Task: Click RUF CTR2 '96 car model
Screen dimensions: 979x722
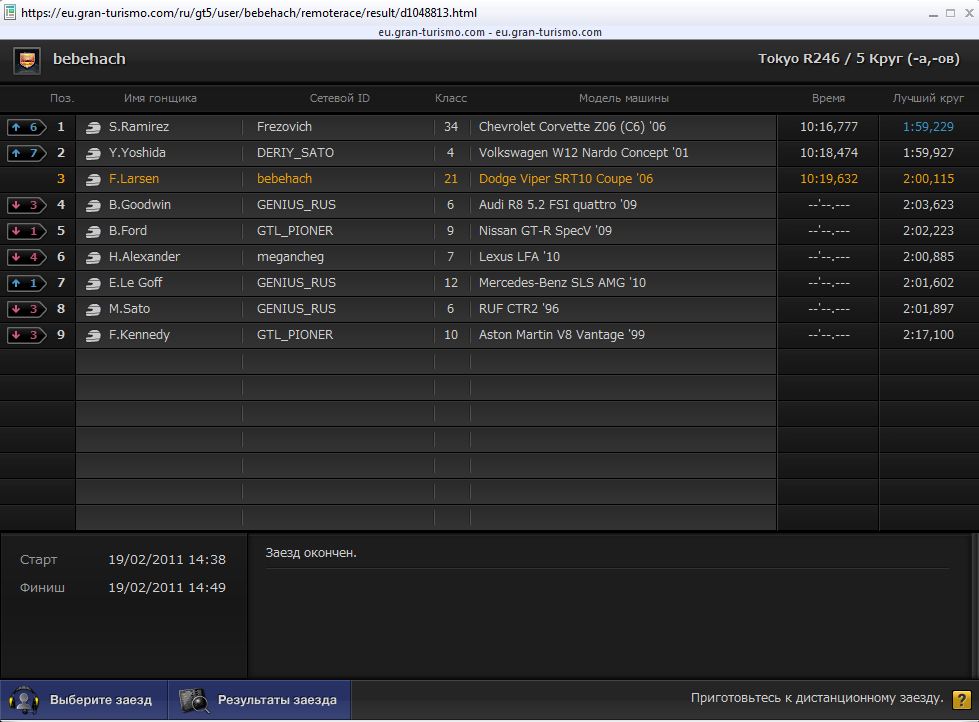Action: (518, 309)
